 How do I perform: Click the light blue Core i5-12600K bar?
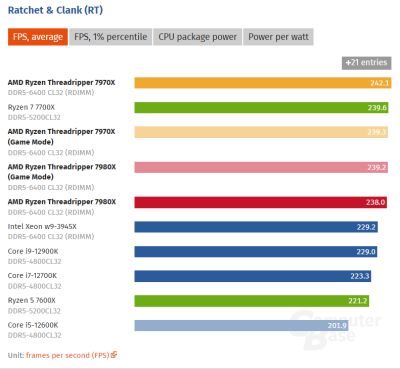pyautogui.click(x=241, y=325)
